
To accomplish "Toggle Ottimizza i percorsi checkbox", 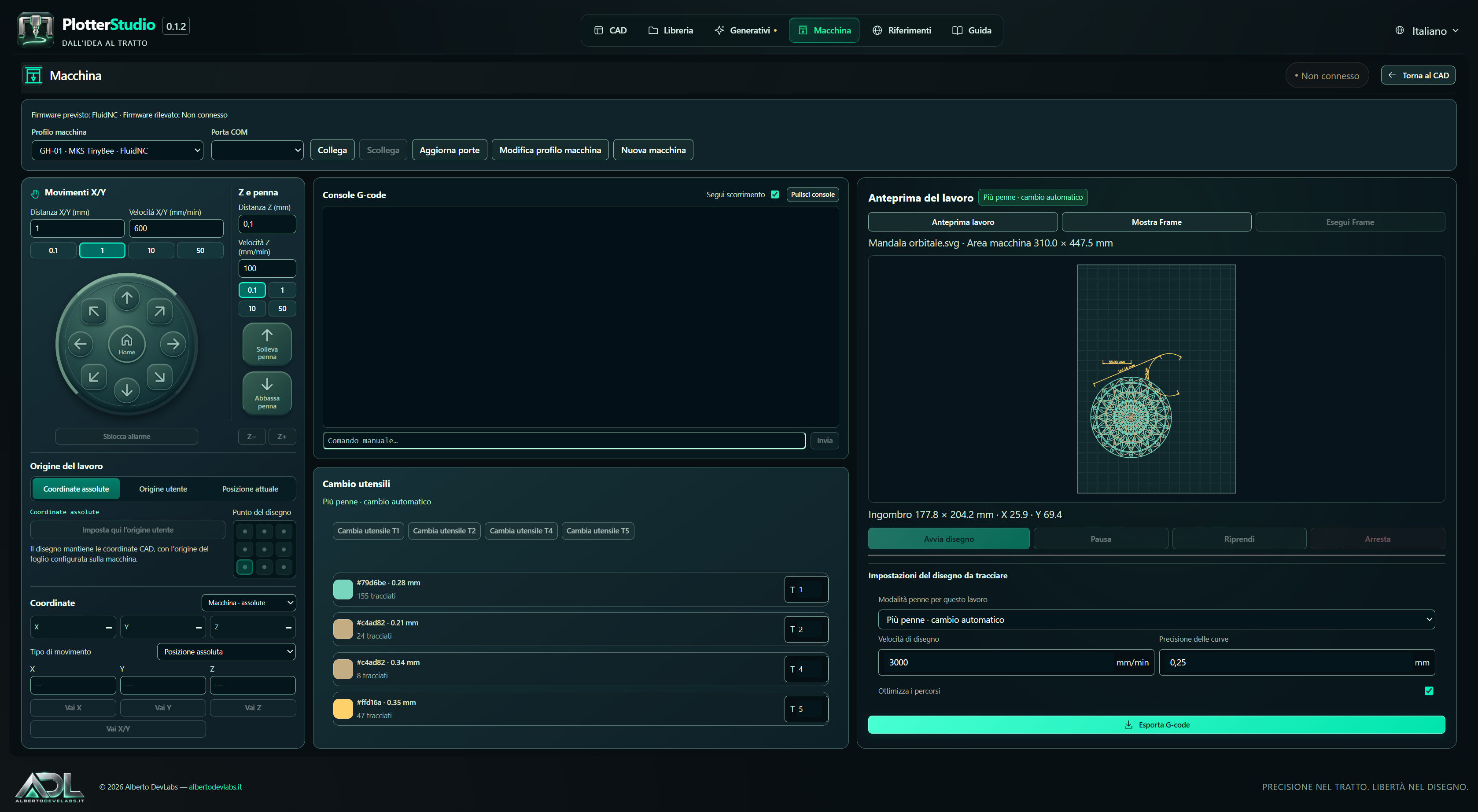I will tap(1429, 691).
